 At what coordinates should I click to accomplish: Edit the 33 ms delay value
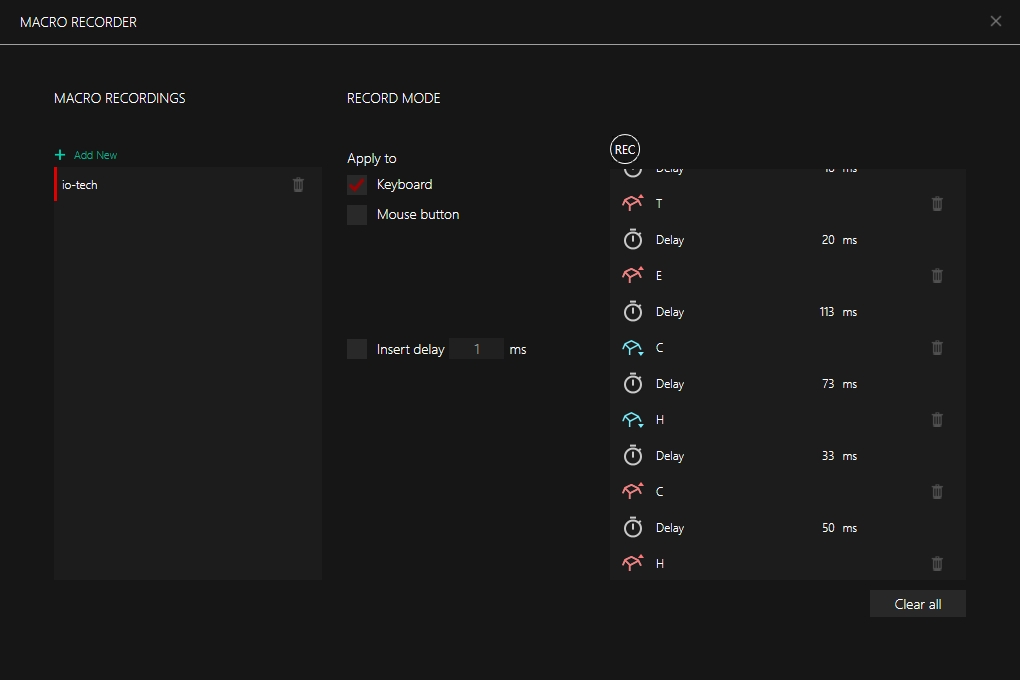coord(827,456)
